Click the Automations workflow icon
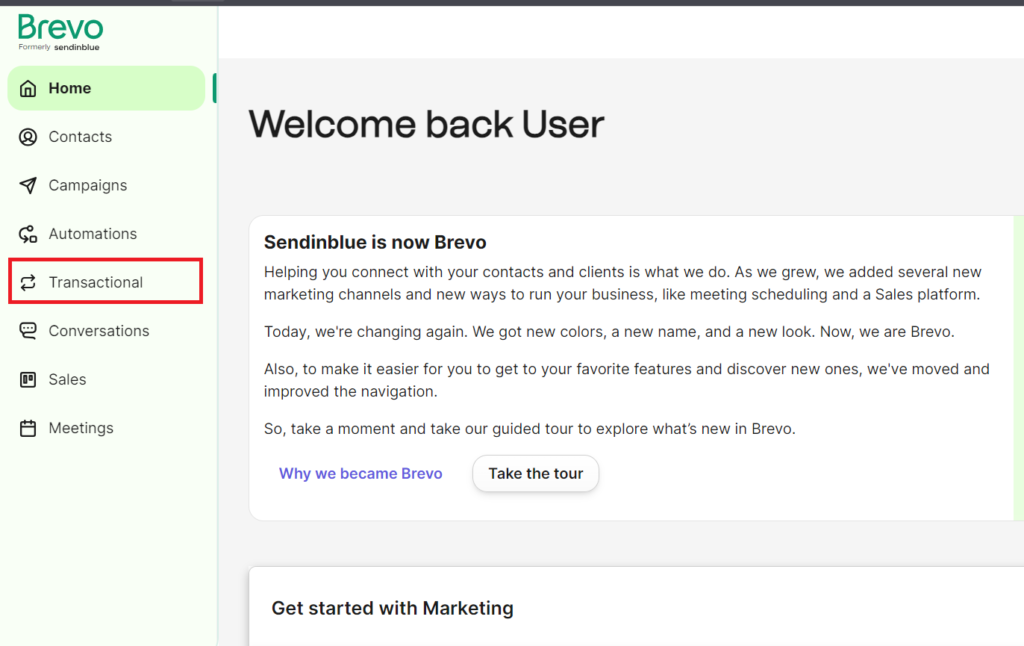The height and width of the screenshot is (646, 1024). (28, 234)
